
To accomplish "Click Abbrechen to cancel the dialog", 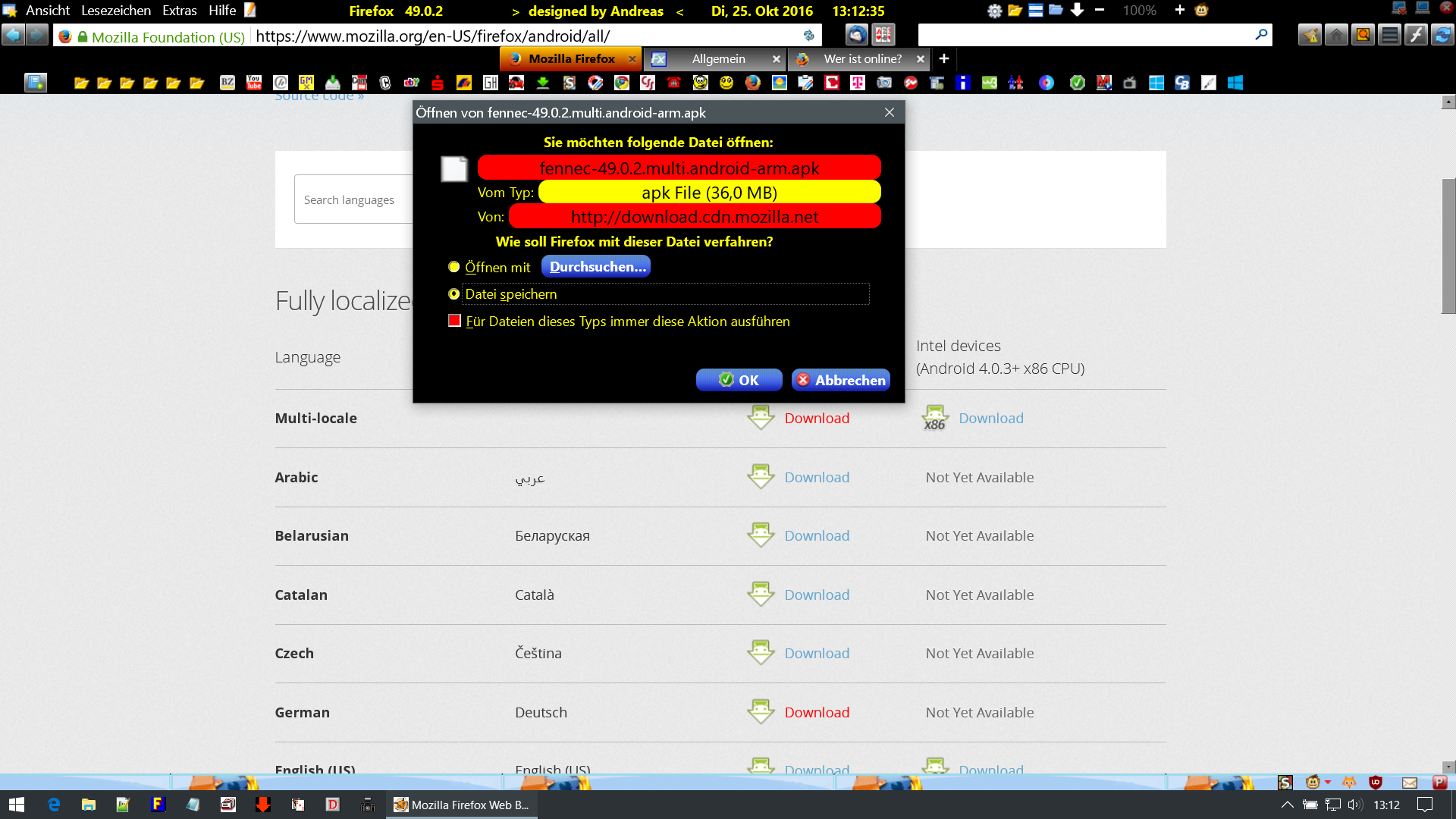I will pos(840,380).
